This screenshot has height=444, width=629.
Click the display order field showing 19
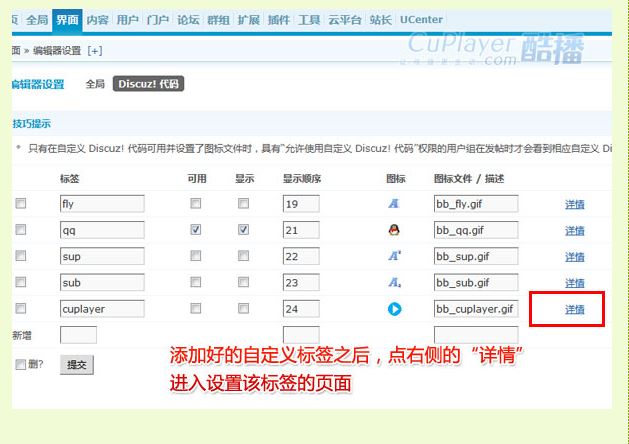tap(301, 204)
